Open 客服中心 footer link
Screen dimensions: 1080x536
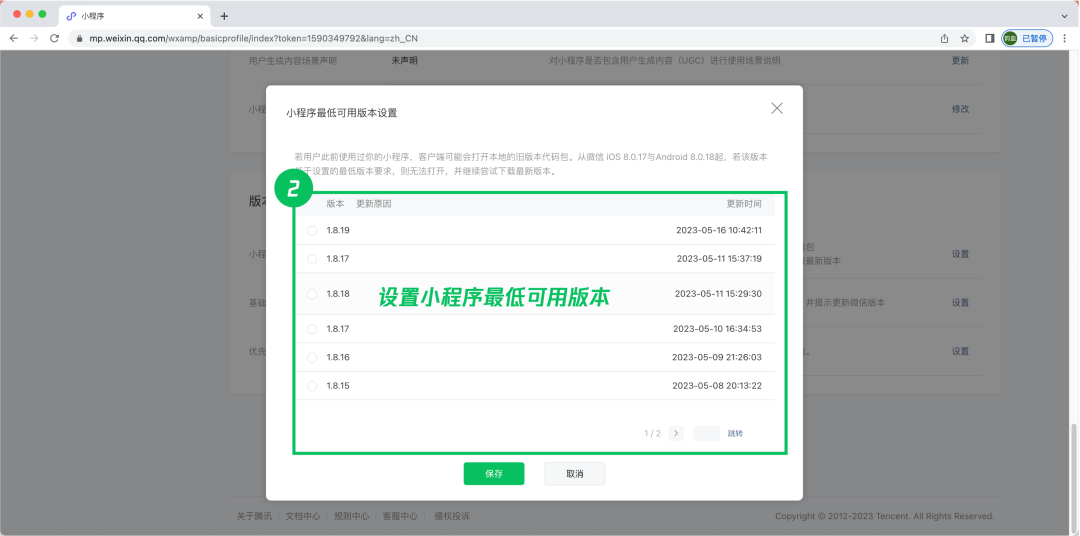point(400,516)
